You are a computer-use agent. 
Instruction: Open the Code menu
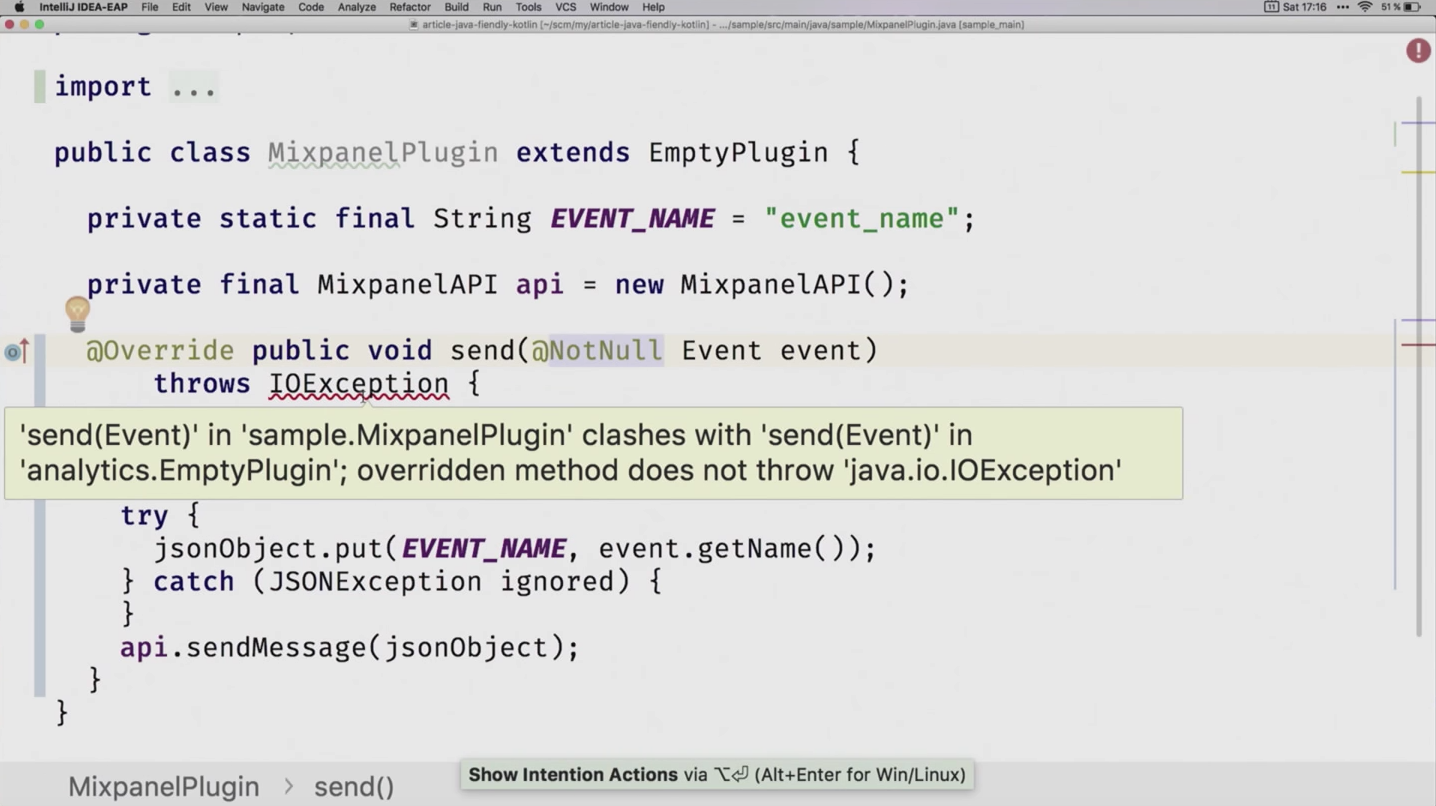(311, 7)
